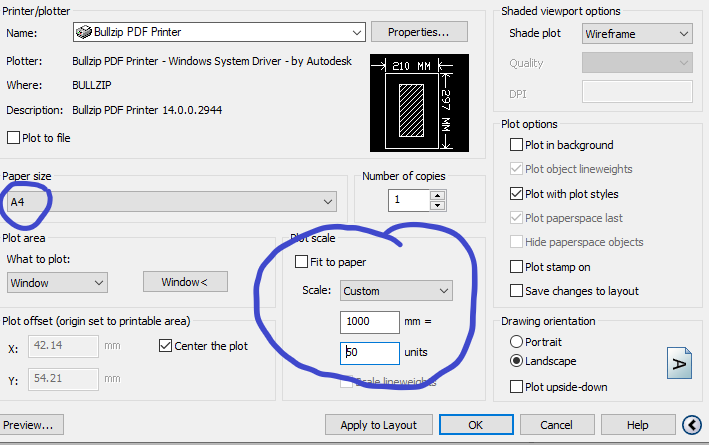The height and width of the screenshot is (445, 709).
Task: Click the Window< button
Action: pos(185,282)
